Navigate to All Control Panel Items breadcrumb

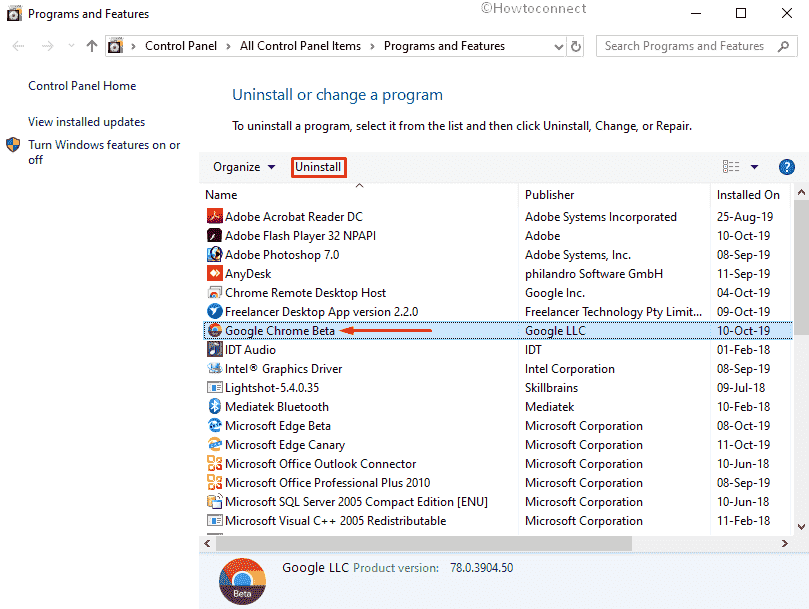[x=300, y=46]
